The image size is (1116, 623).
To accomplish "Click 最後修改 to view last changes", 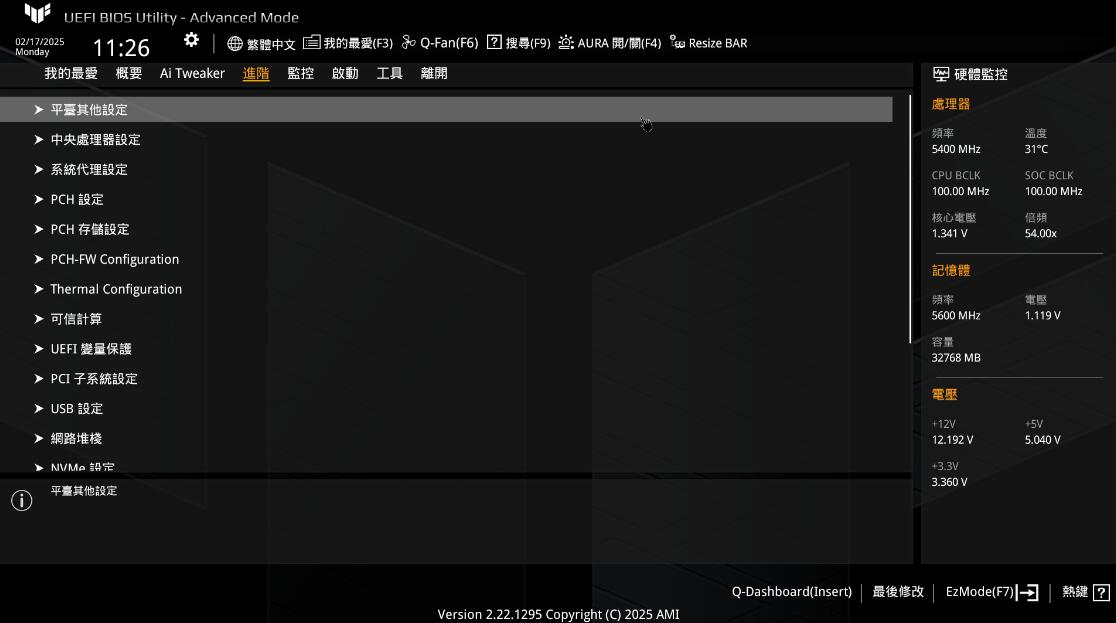I will point(898,592).
